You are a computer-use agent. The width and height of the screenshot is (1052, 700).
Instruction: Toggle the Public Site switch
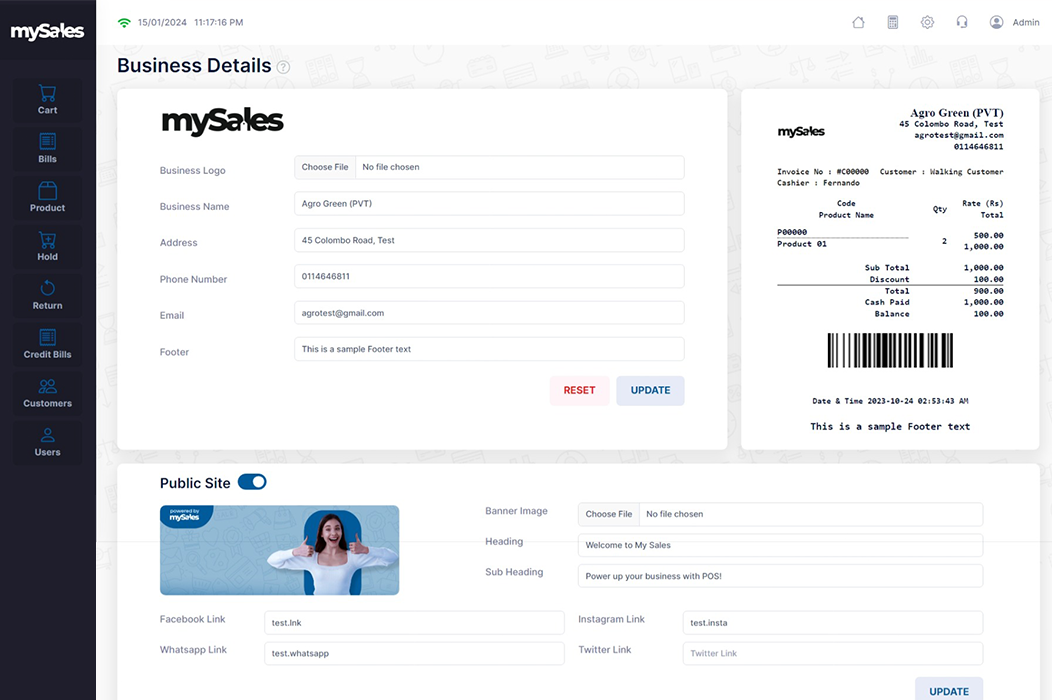pos(252,482)
